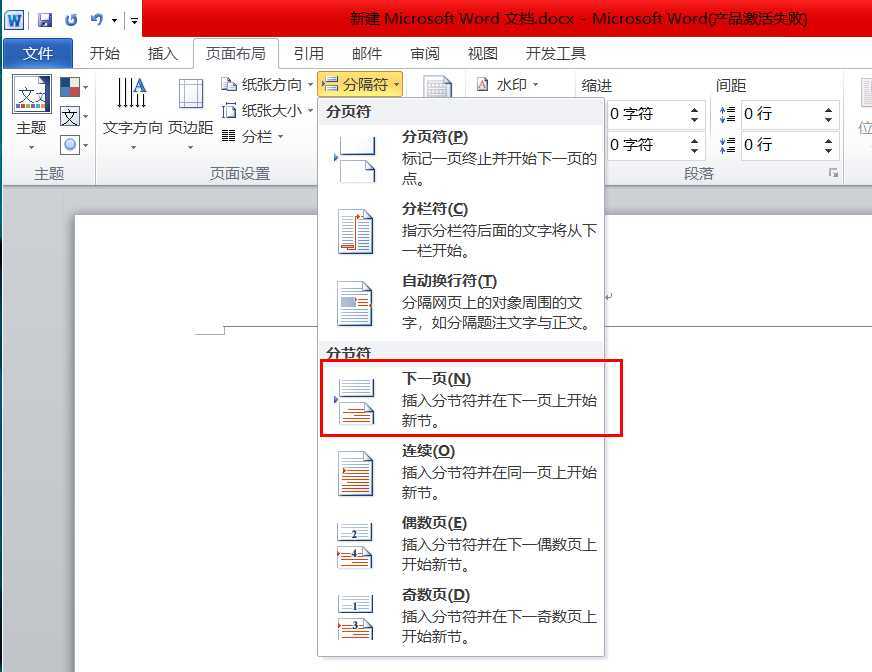This screenshot has width=872, height=672.
Task: Insert 奇数页(D) odd page section break
Action: point(461,615)
